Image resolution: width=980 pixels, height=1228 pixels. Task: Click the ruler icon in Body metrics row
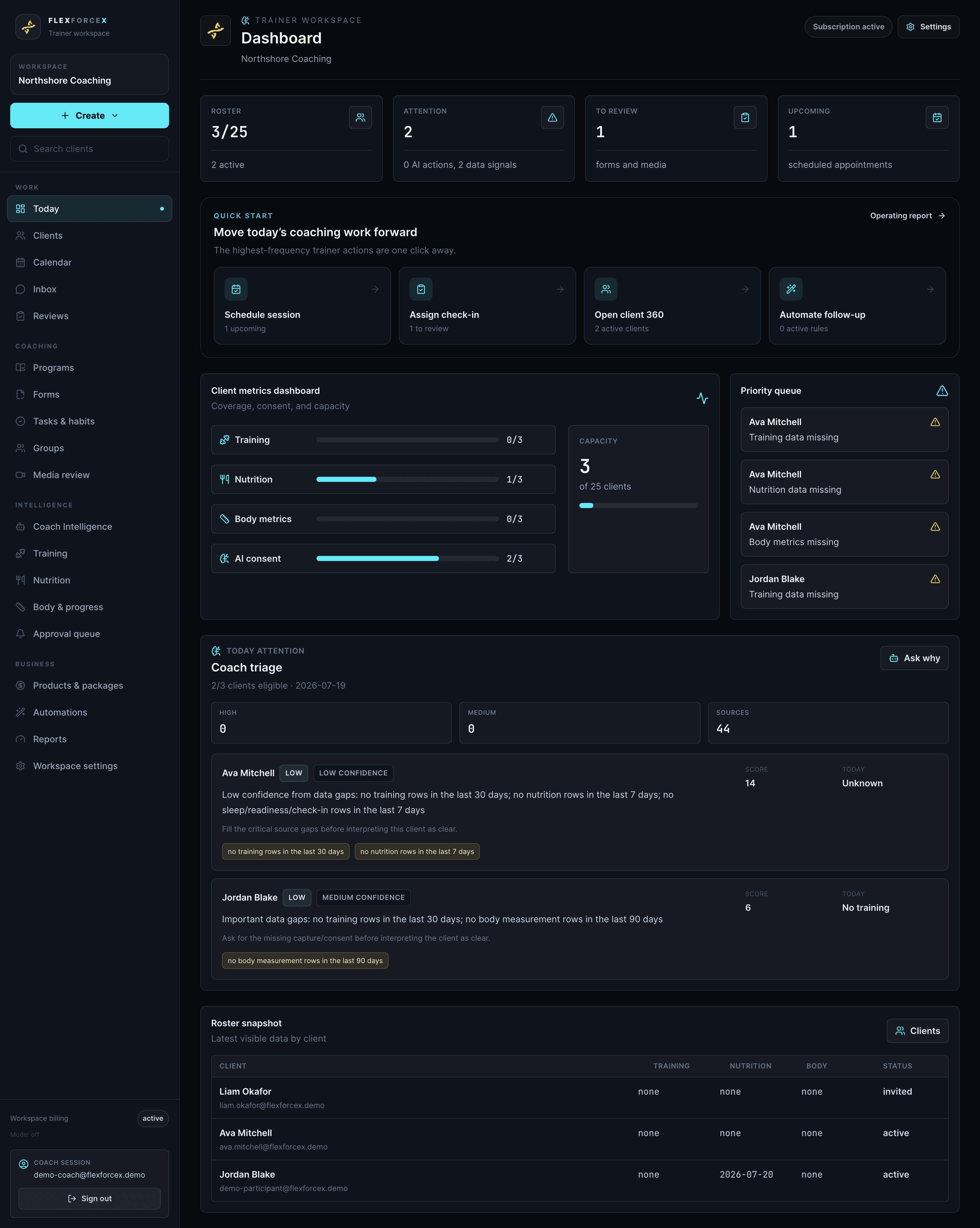224,519
